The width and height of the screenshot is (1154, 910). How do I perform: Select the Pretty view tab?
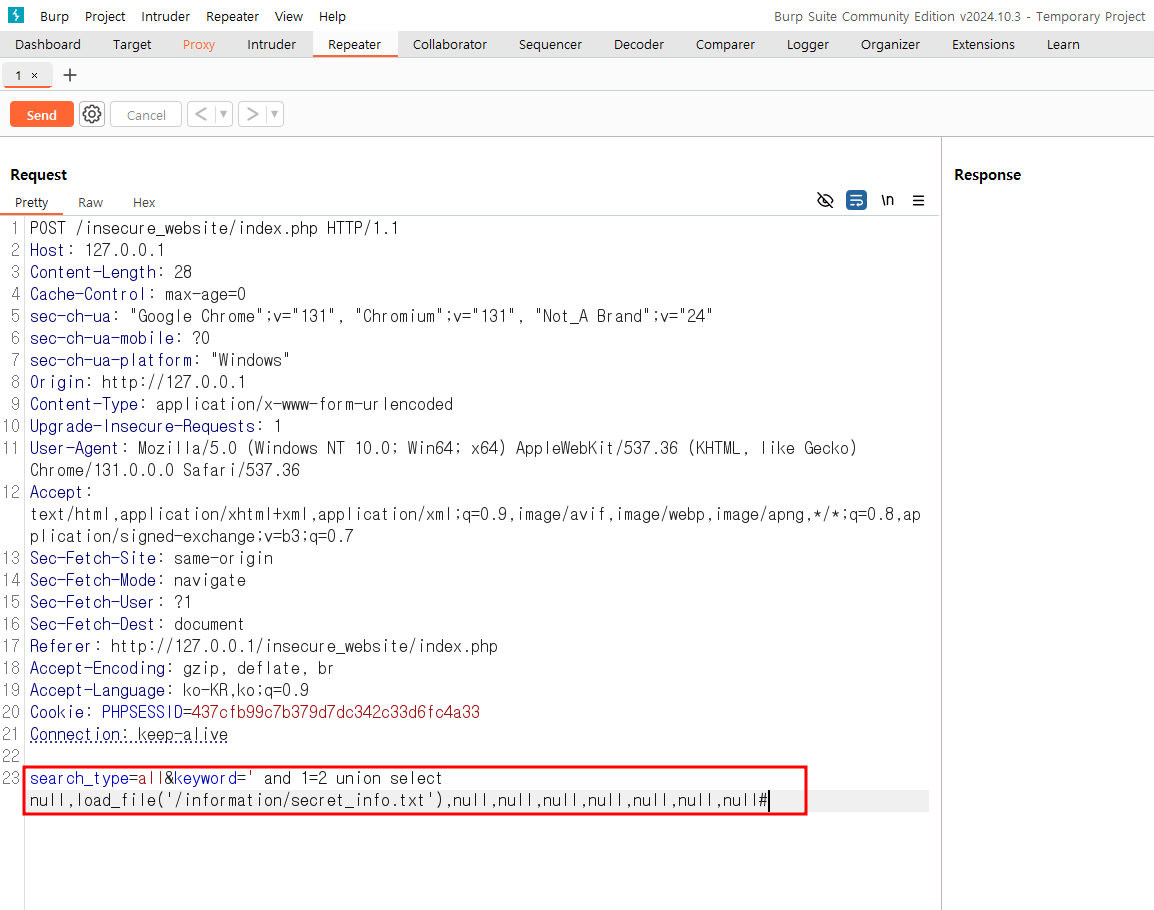(x=32, y=202)
